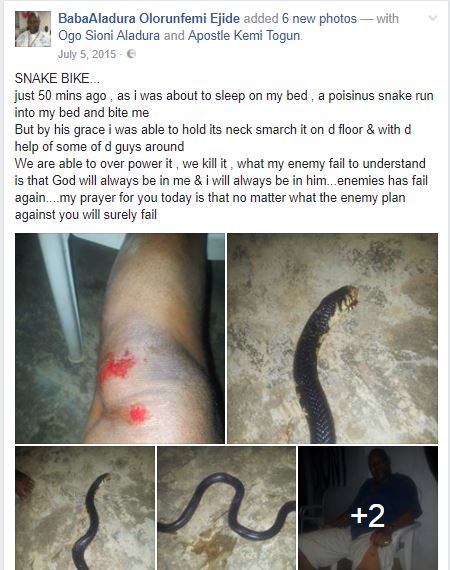Visit Apostle Kemi Togun's profile
The image size is (450, 570).
[245, 36]
